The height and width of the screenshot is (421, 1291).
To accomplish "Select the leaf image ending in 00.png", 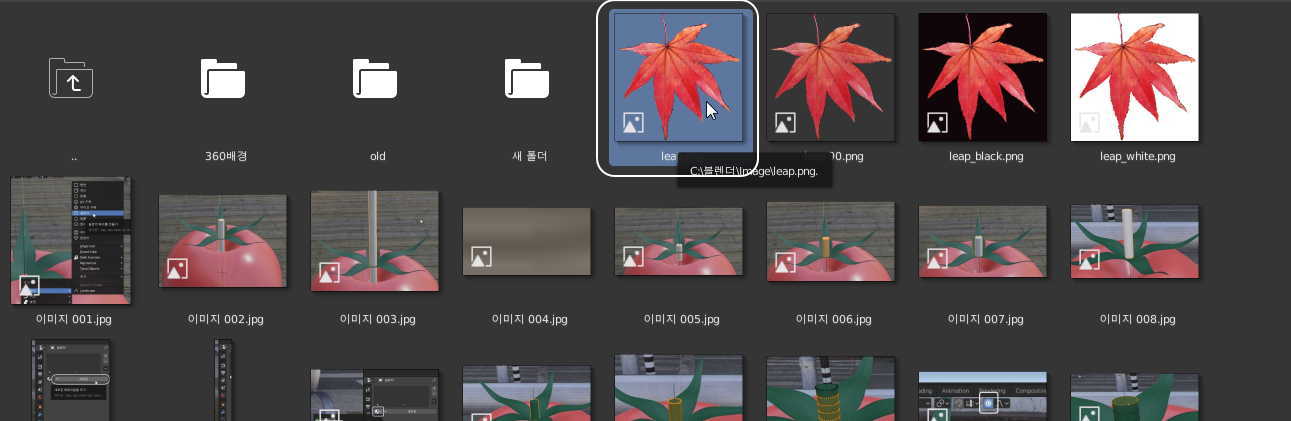I will 831,77.
